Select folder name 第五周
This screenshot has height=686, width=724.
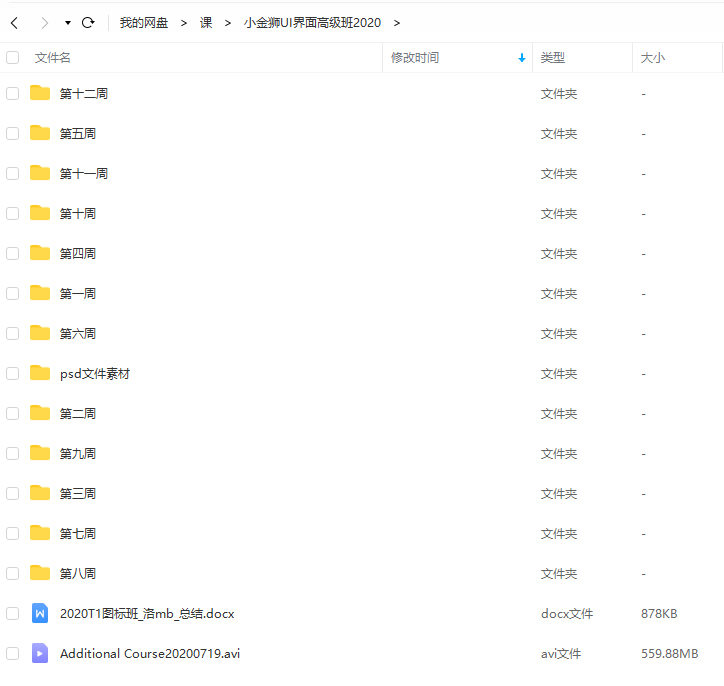(78, 134)
